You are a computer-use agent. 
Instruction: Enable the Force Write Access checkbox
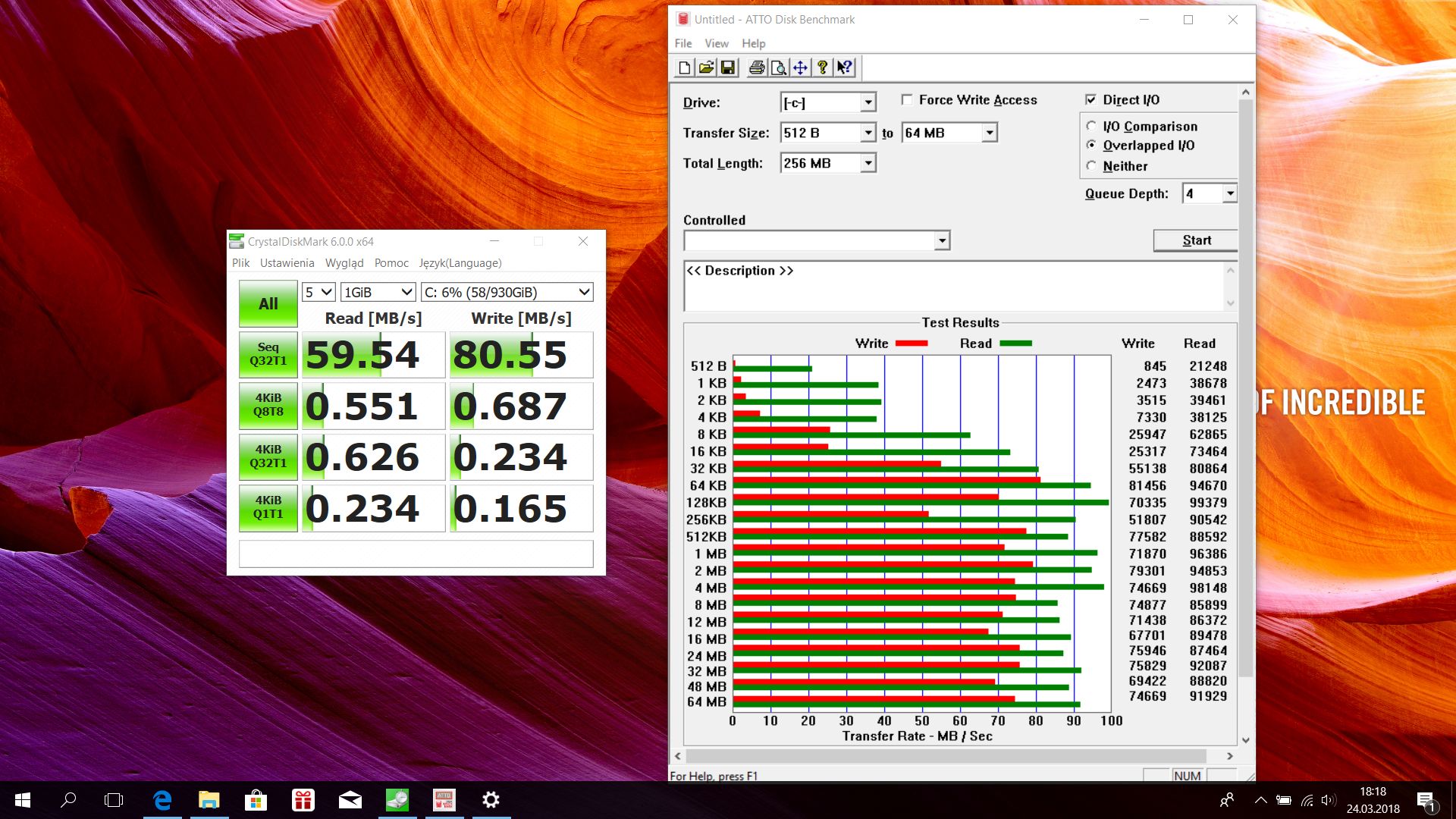click(907, 100)
